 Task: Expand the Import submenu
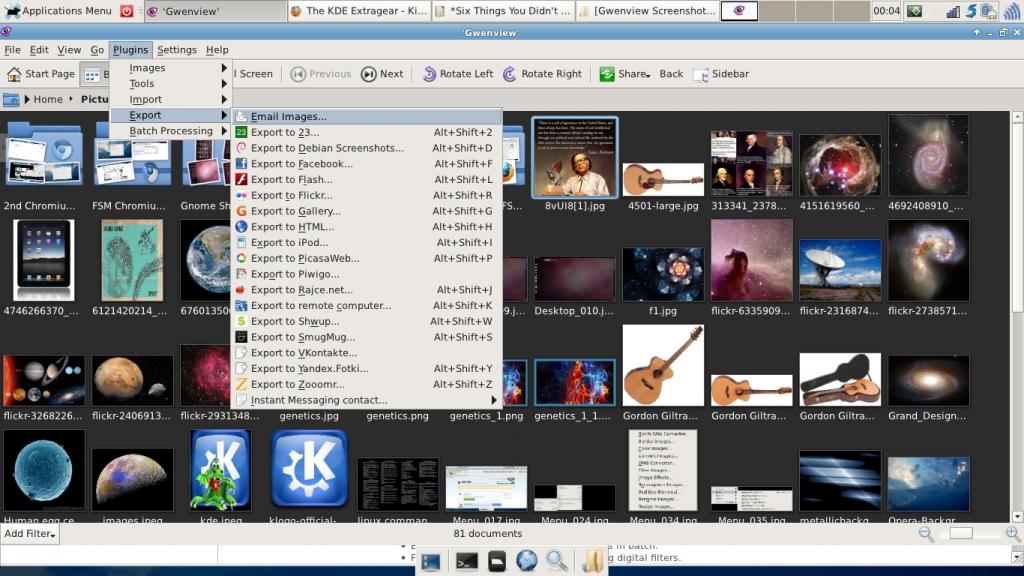170,99
